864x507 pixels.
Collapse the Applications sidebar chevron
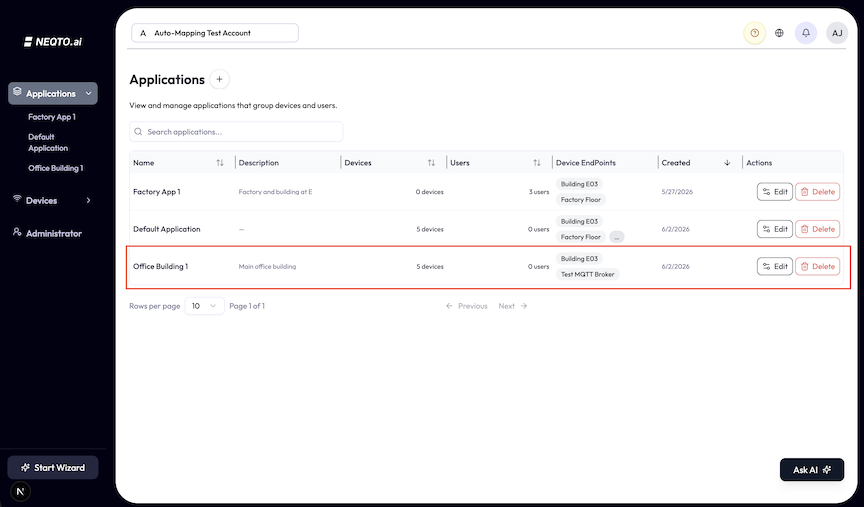tap(88, 93)
